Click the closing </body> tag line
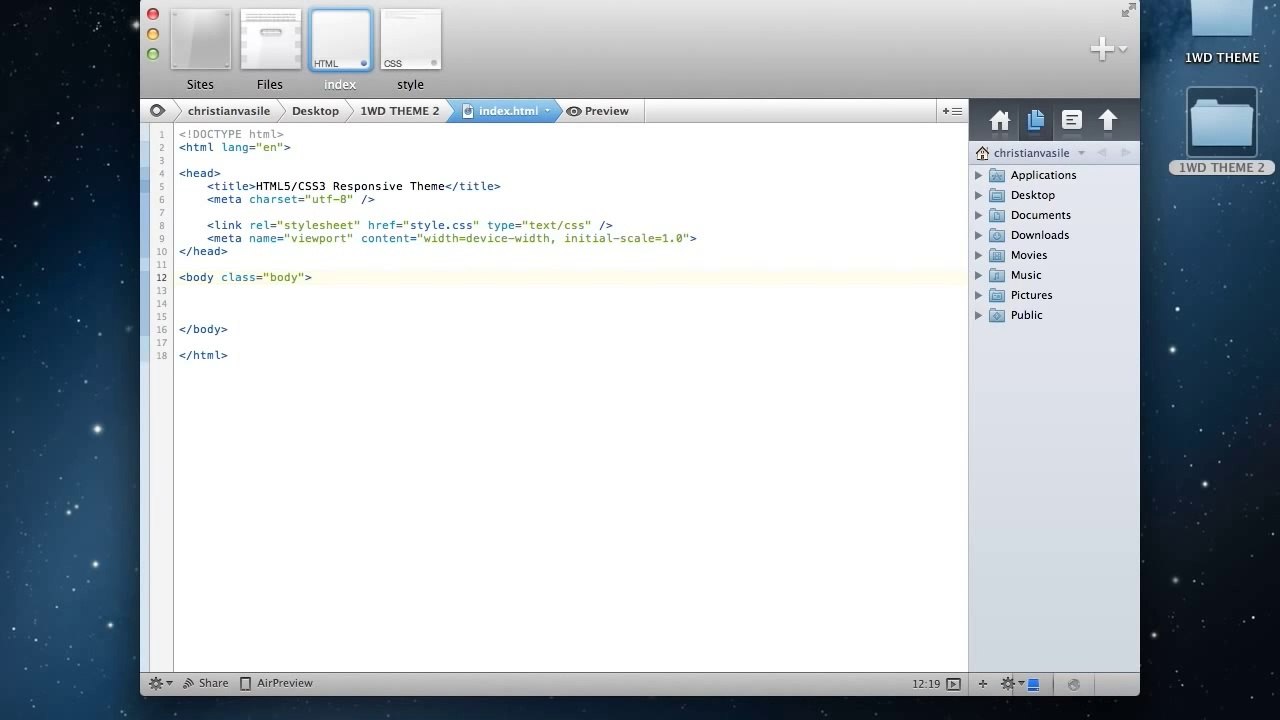 coord(203,329)
